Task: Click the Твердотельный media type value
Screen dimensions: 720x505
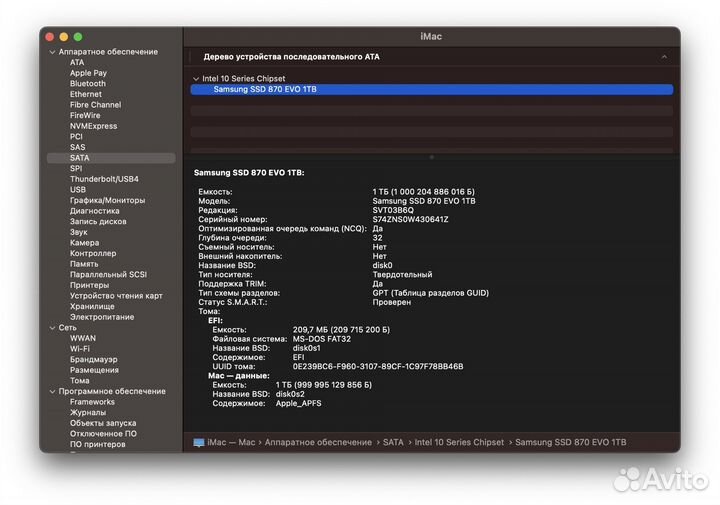Action: tap(402, 275)
